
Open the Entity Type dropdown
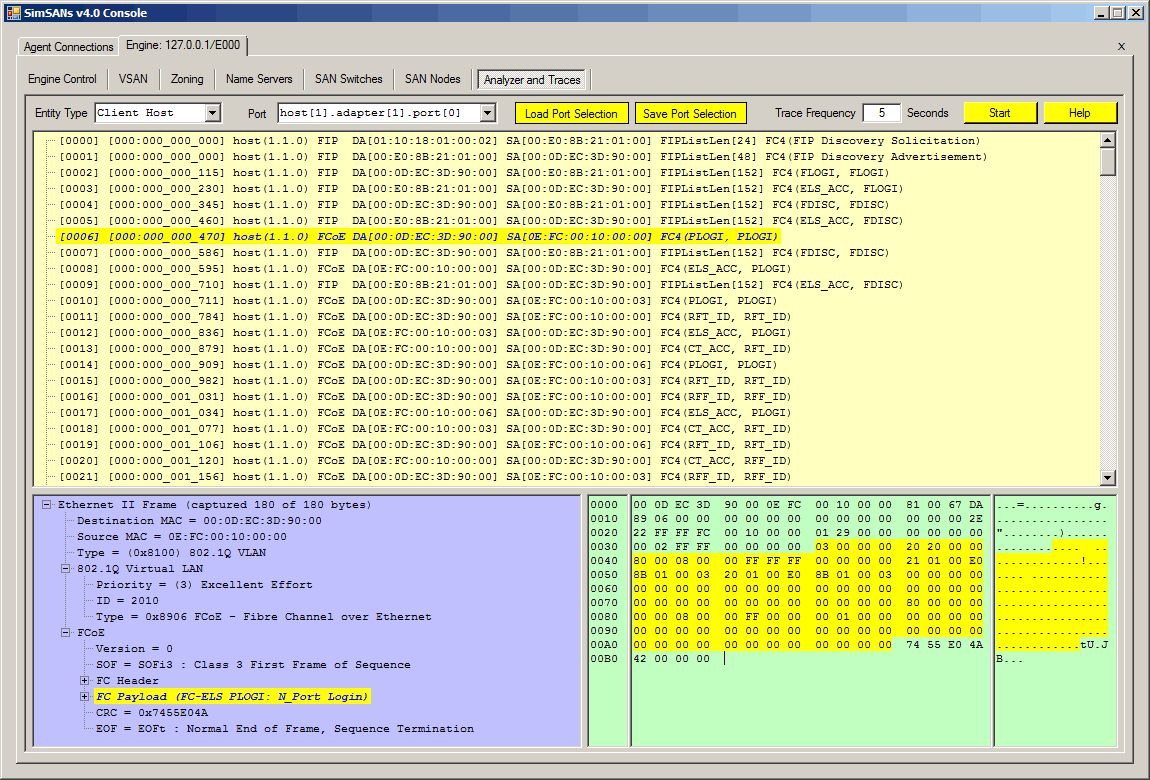(x=212, y=113)
